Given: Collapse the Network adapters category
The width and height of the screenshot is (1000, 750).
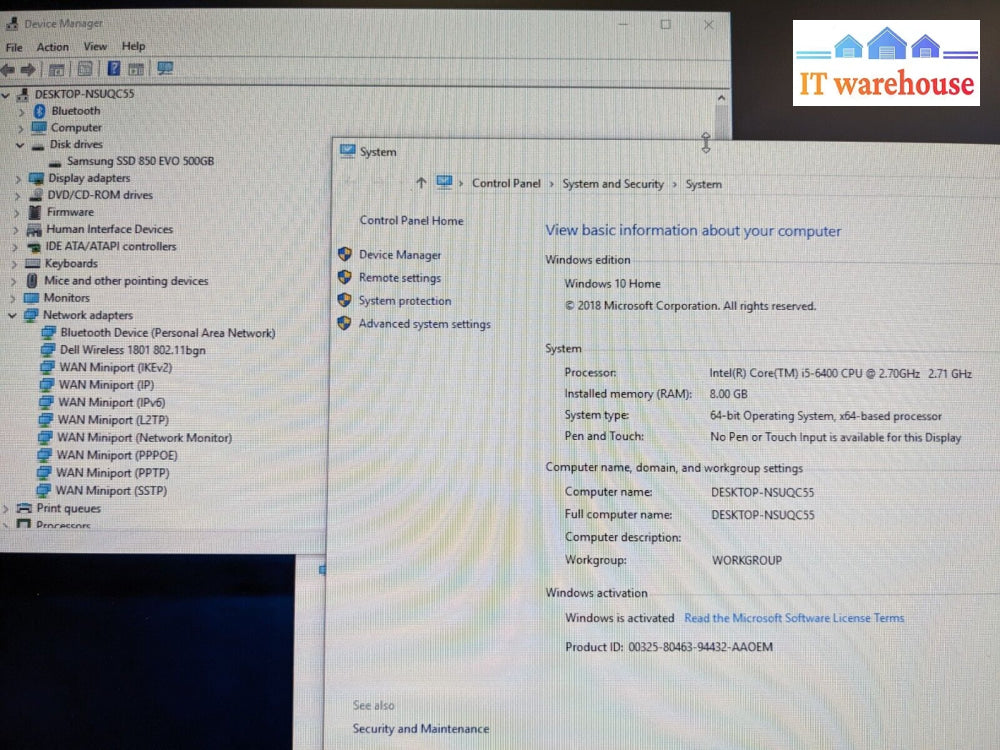Looking at the screenshot, I should pos(11,316).
